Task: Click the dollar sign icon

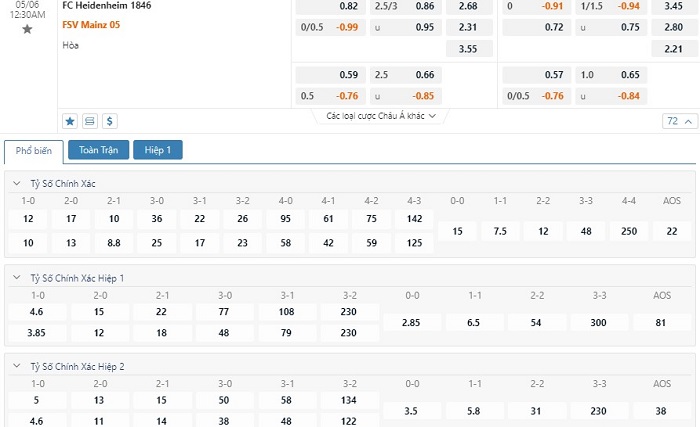Action: pyautogui.click(x=109, y=121)
